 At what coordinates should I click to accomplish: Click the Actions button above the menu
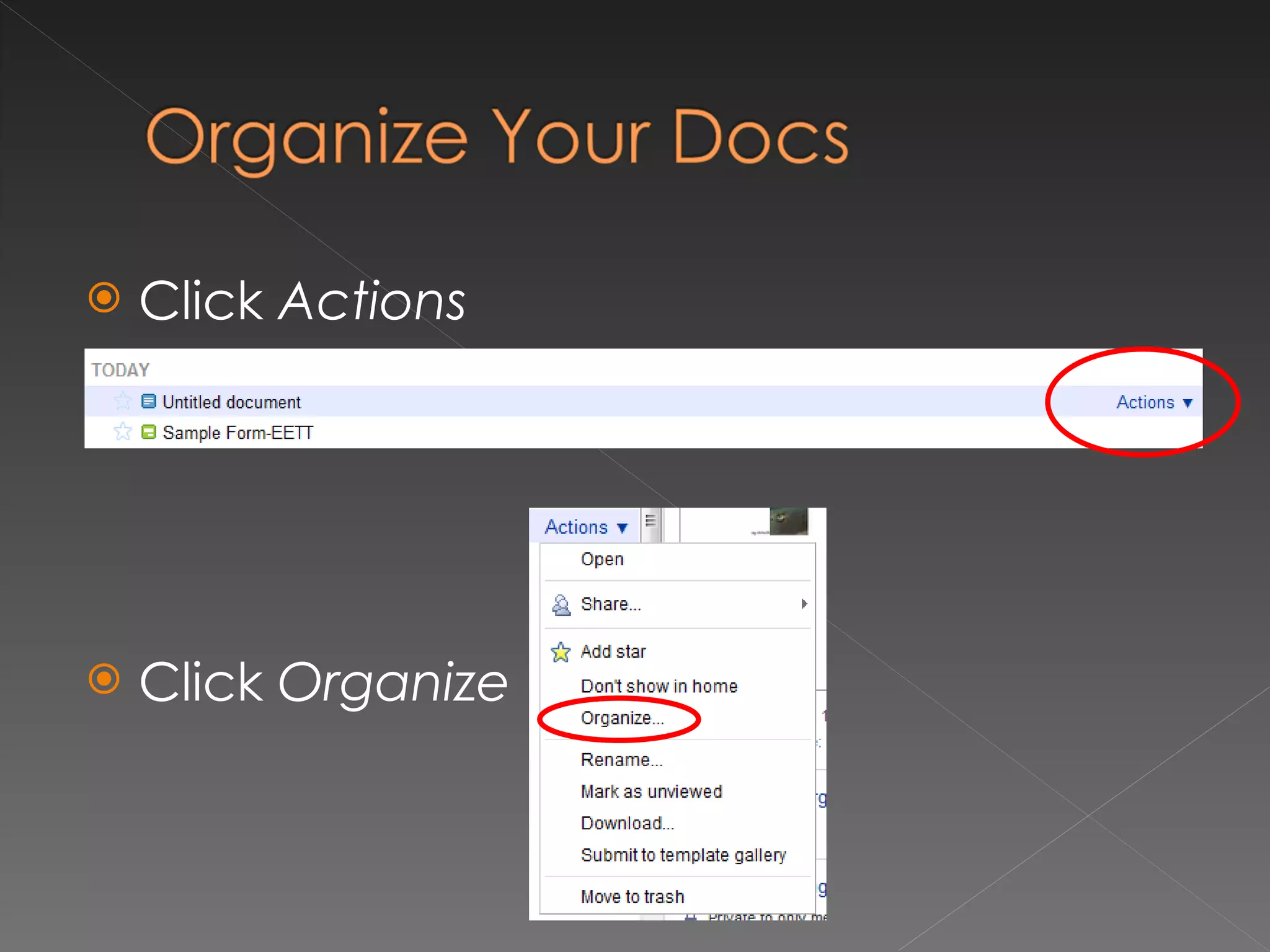(x=586, y=527)
